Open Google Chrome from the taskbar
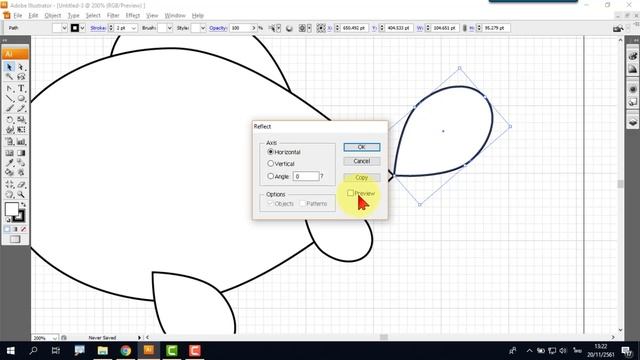Screen dimensions: 640x360 tap(126, 351)
